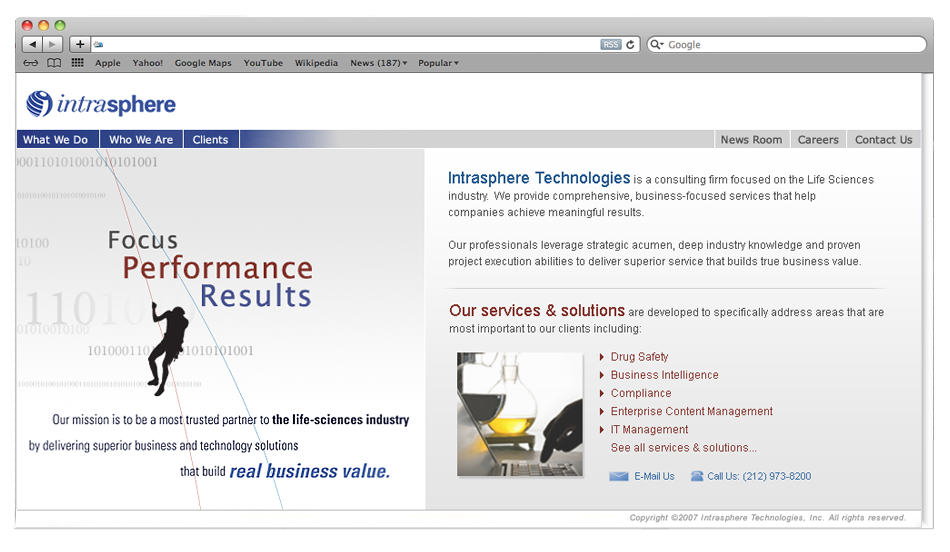Click the E-Mail Us link
Image resolution: width=950 pixels, height=552 pixels.
(654, 477)
